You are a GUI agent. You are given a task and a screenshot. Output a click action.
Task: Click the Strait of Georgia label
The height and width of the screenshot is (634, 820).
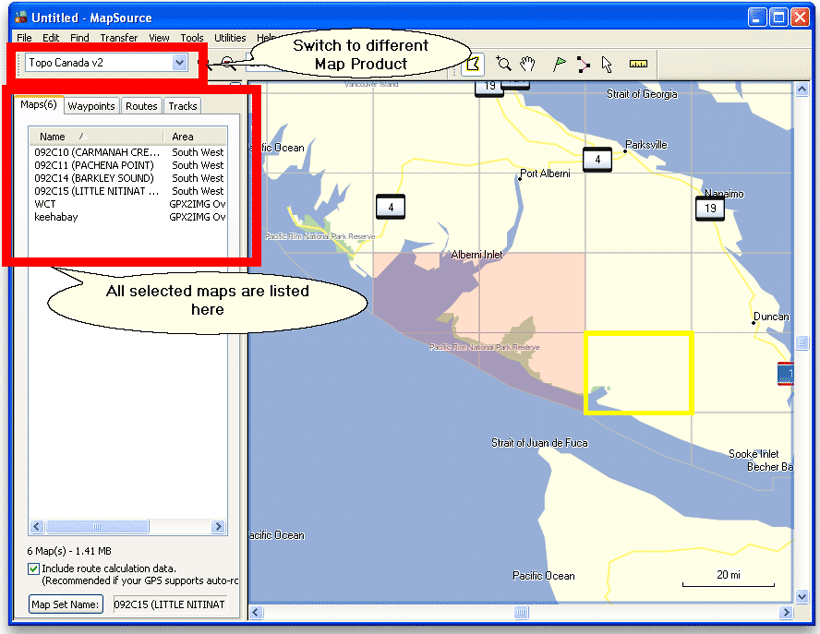pos(642,94)
